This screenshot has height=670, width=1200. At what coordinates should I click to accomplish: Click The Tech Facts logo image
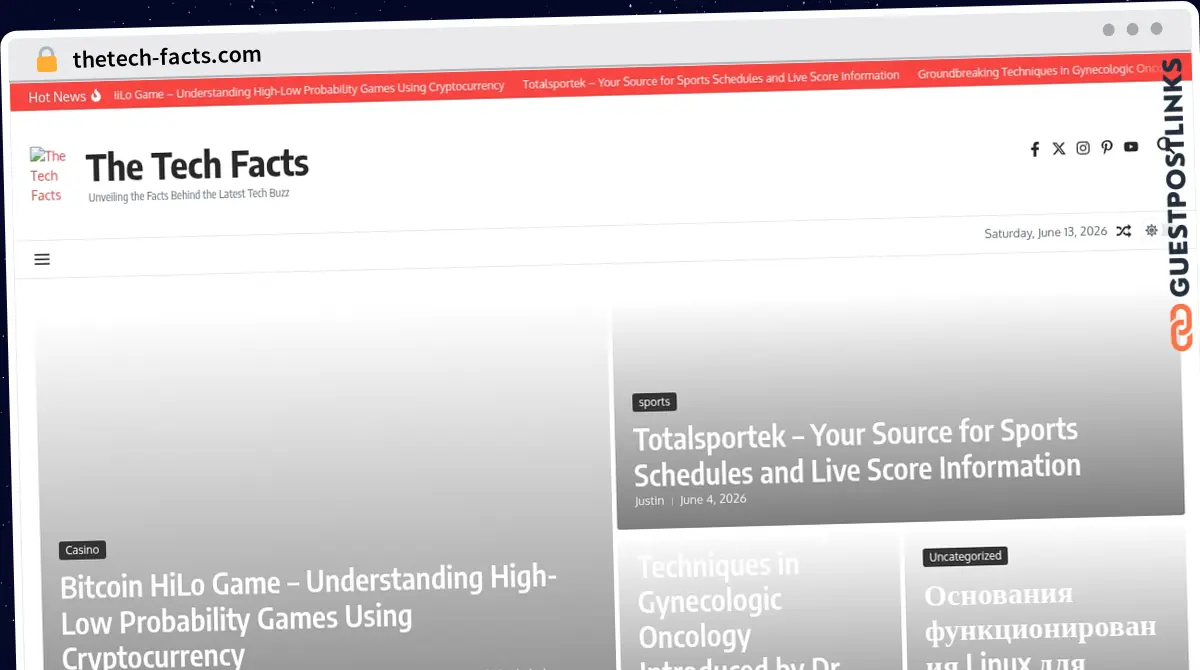pyautogui.click(x=47, y=175)
